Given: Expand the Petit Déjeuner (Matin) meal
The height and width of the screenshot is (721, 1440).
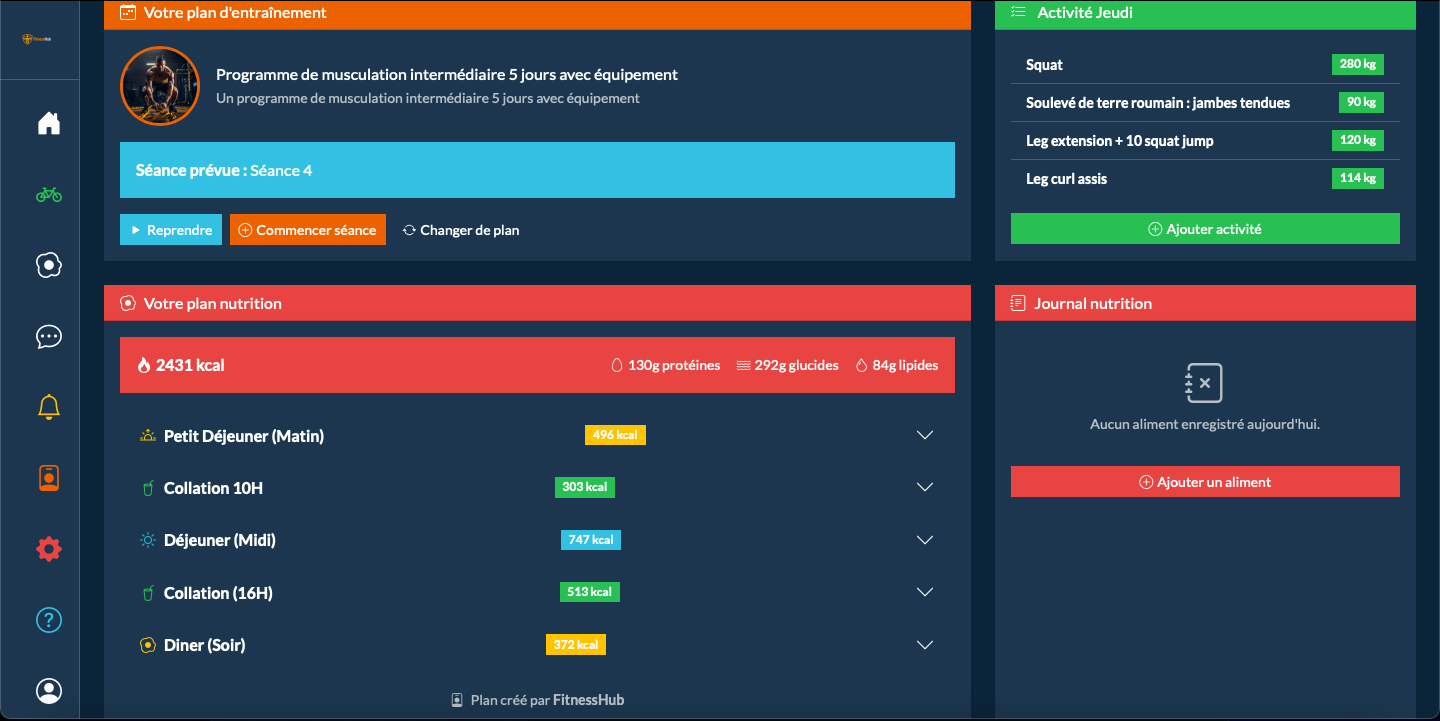Looking at the screenshot, I should [x=924, y=435].
